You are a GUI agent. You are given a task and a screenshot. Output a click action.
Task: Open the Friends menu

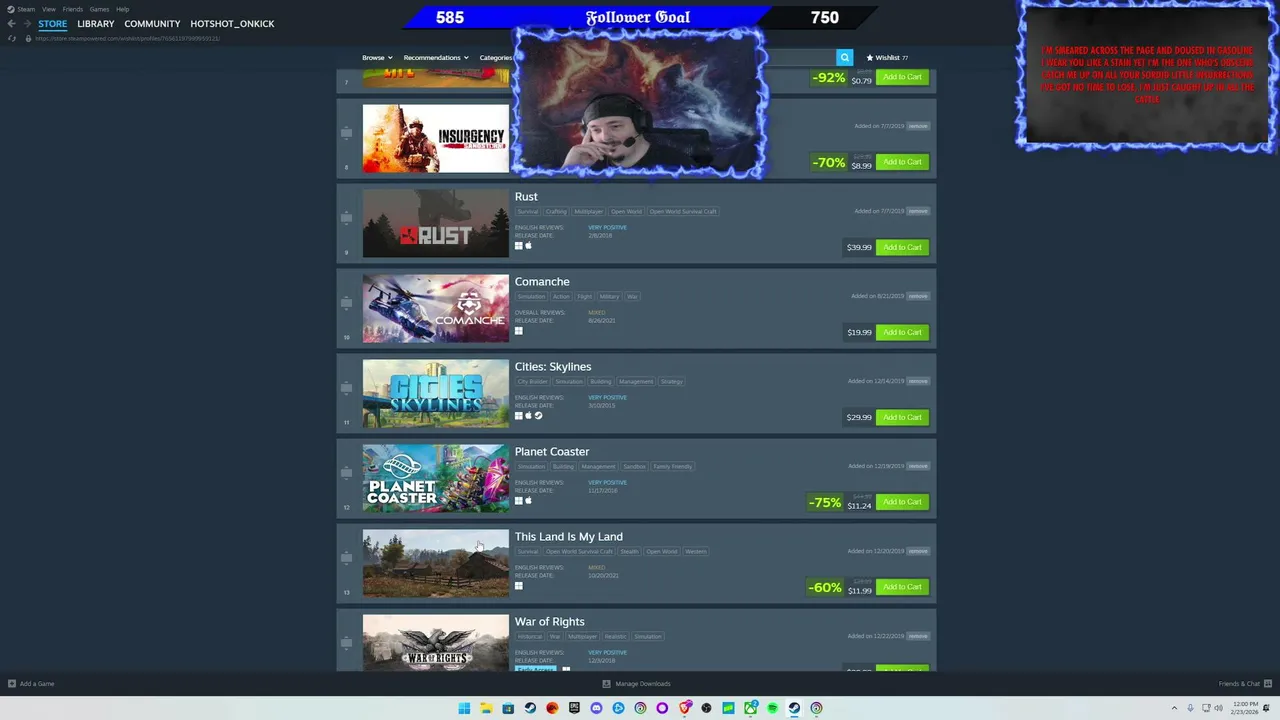coord(73,9)
